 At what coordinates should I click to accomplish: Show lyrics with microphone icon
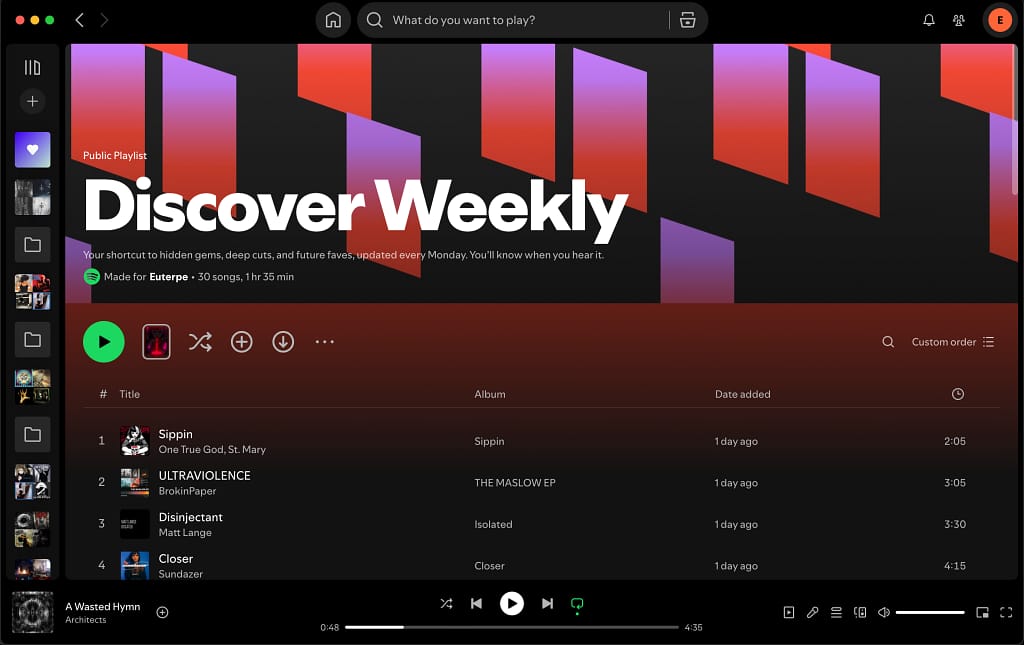(x=812, y=612)
